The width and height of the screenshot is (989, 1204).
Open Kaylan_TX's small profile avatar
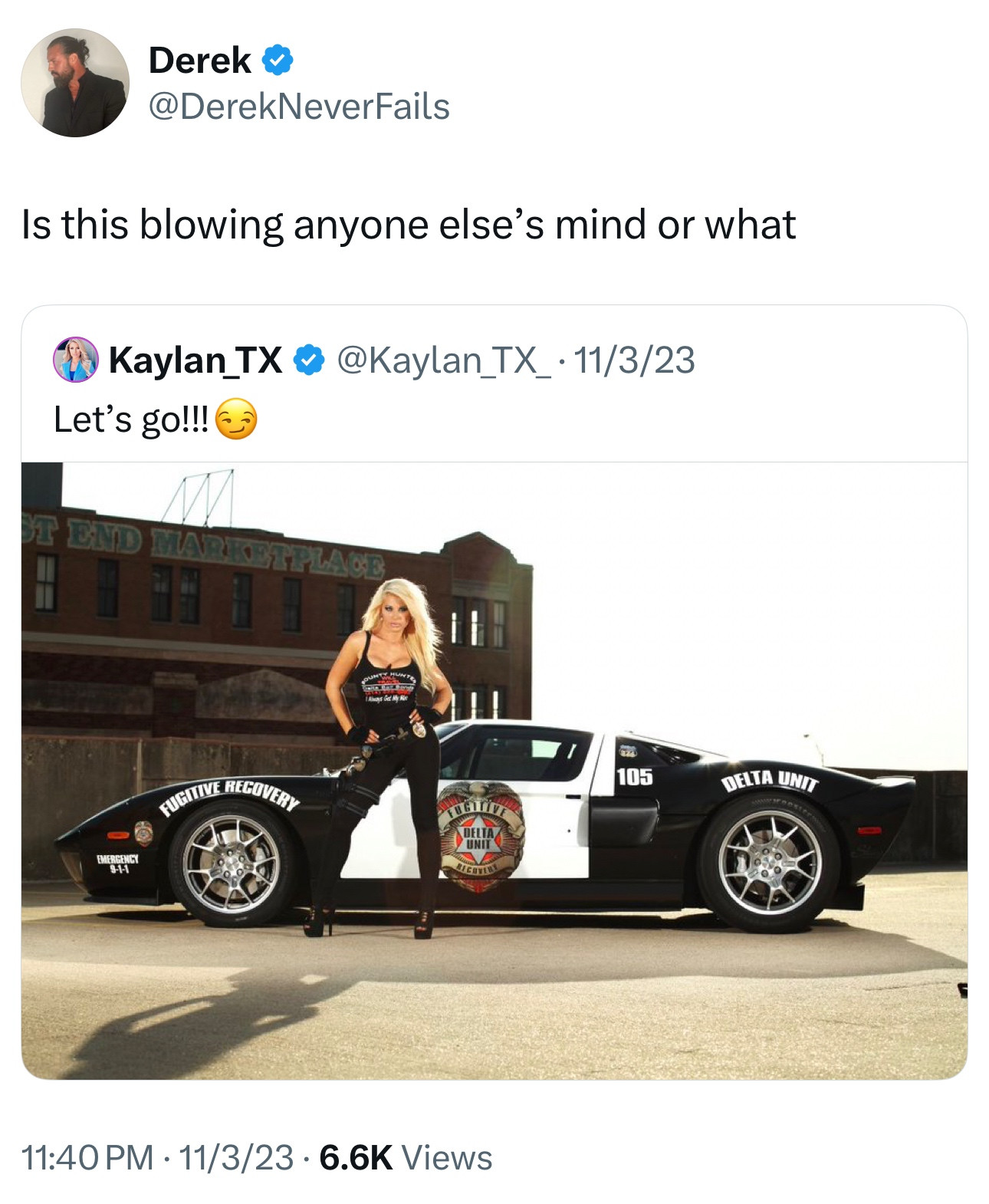(x=75, y=359)
